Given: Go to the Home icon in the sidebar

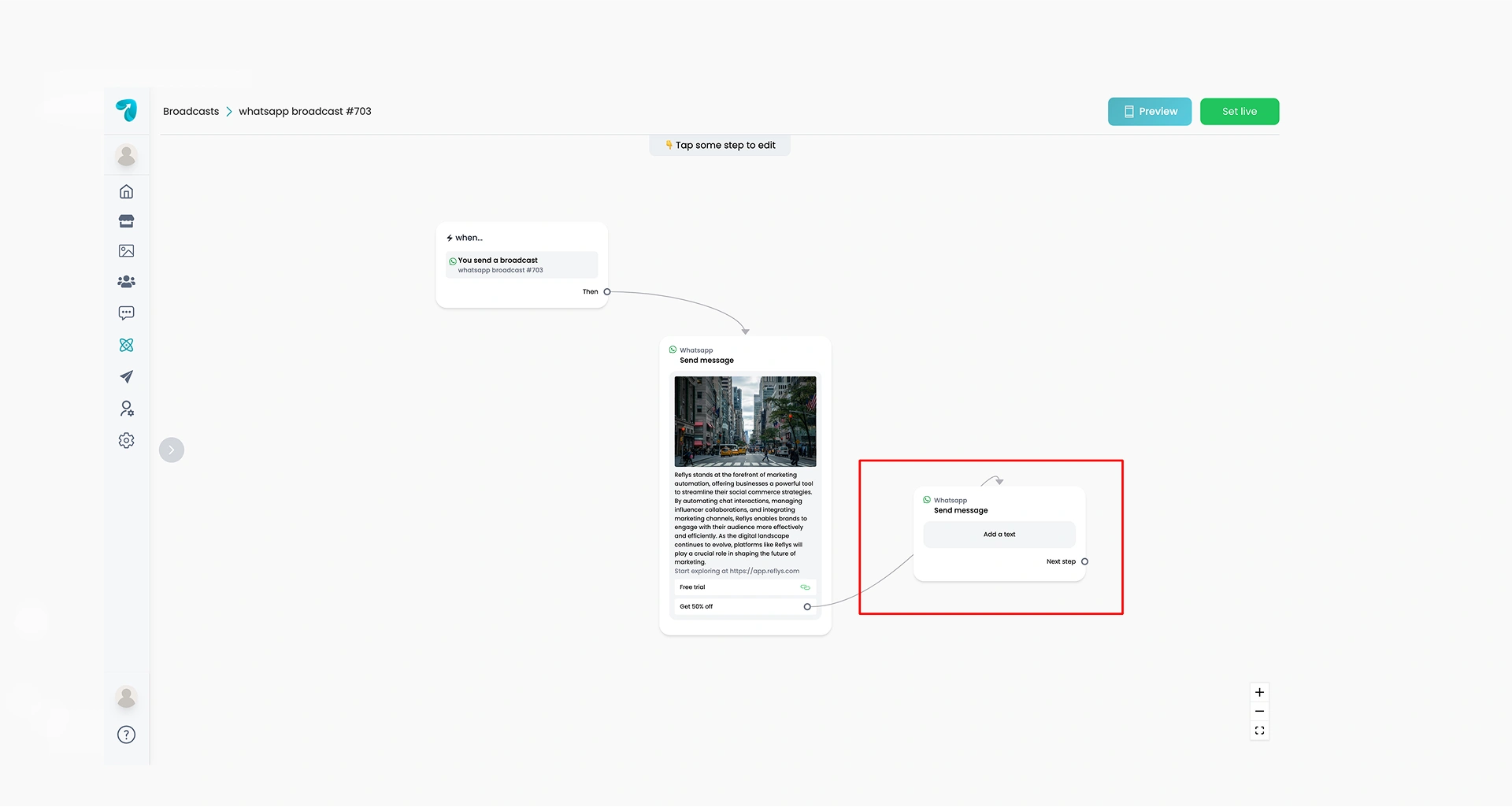Looking at the screenshot, I should tap(126, 191).
